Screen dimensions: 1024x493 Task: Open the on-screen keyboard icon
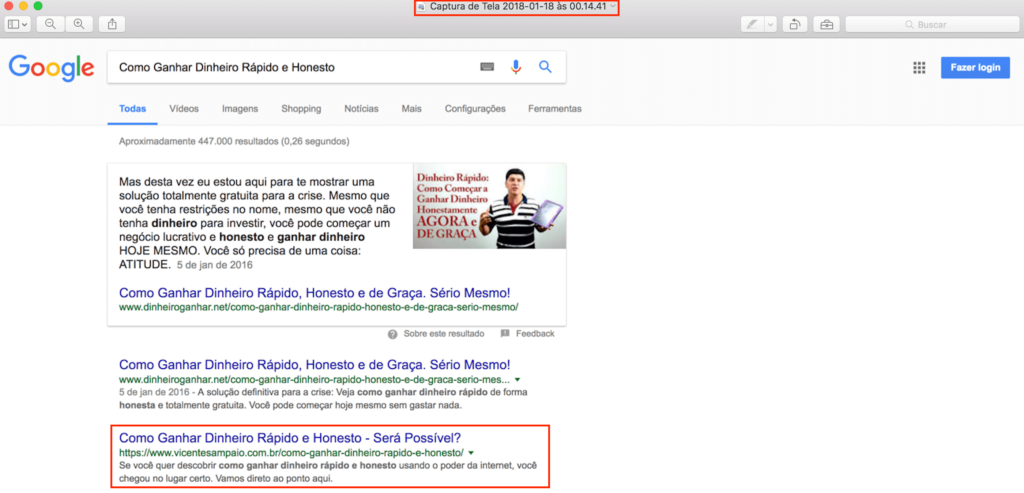pos(487,67)
